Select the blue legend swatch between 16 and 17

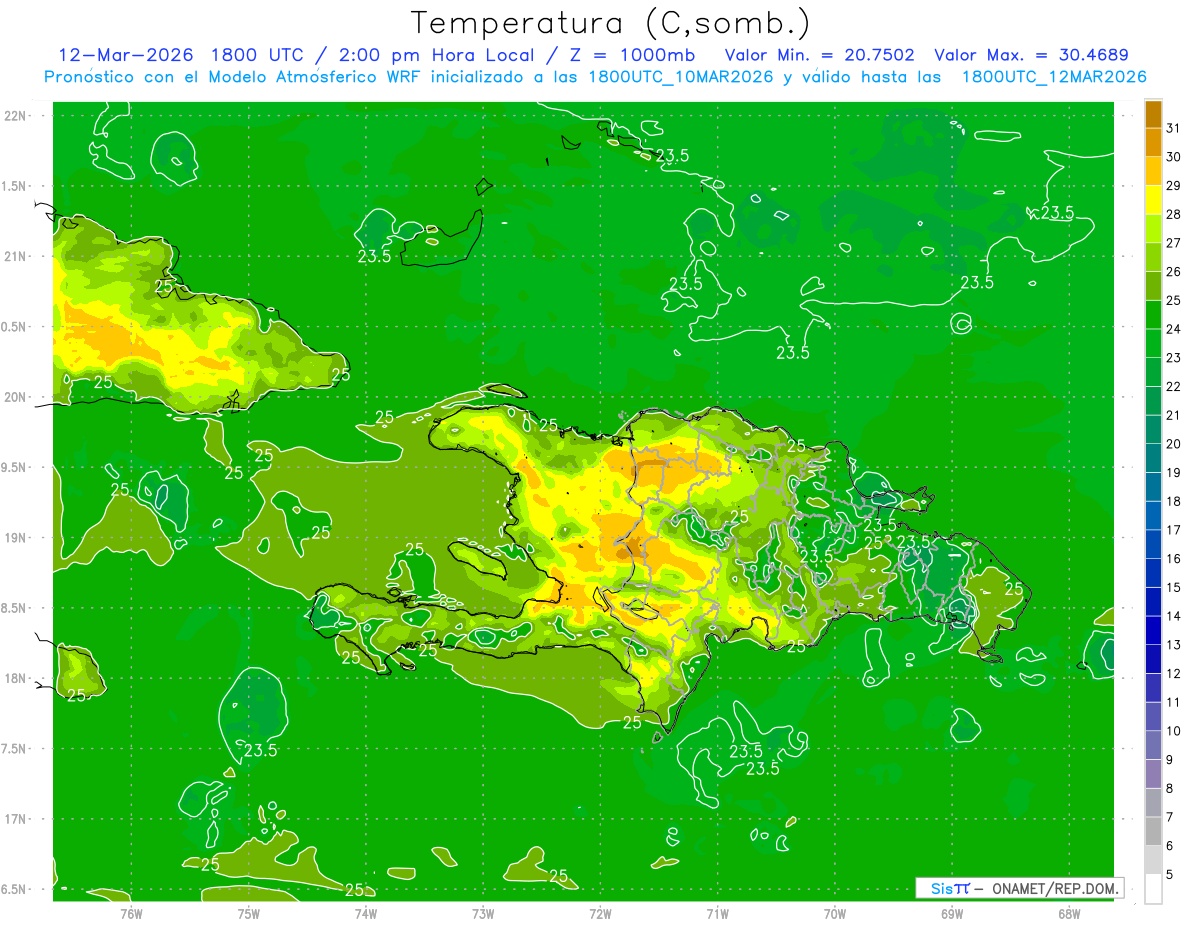coord(1153,544)
